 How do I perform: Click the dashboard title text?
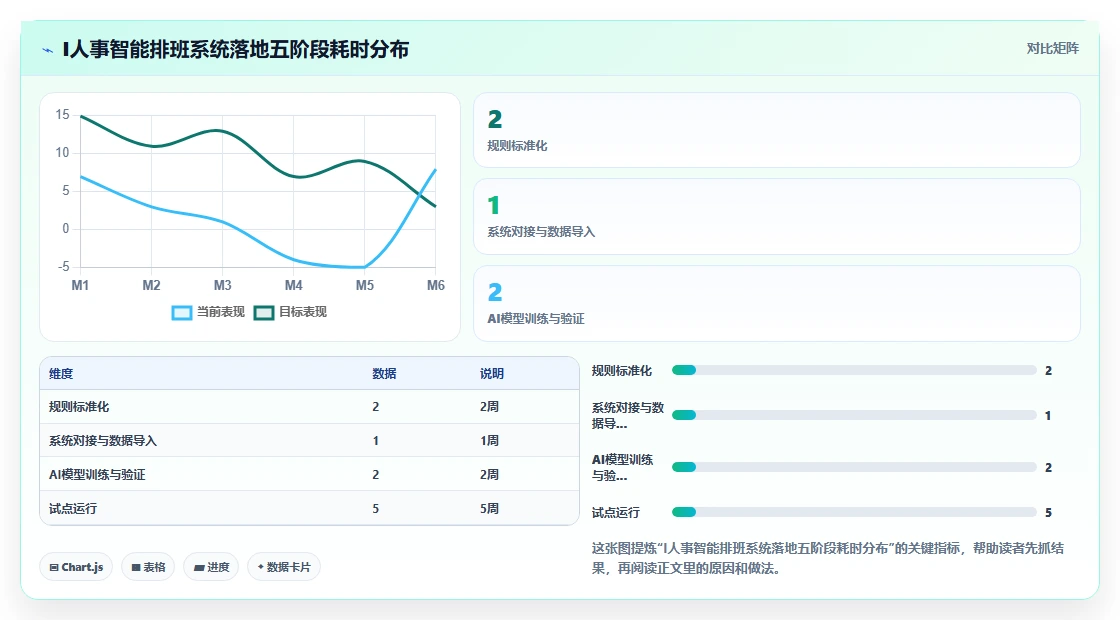click(236, 49)
